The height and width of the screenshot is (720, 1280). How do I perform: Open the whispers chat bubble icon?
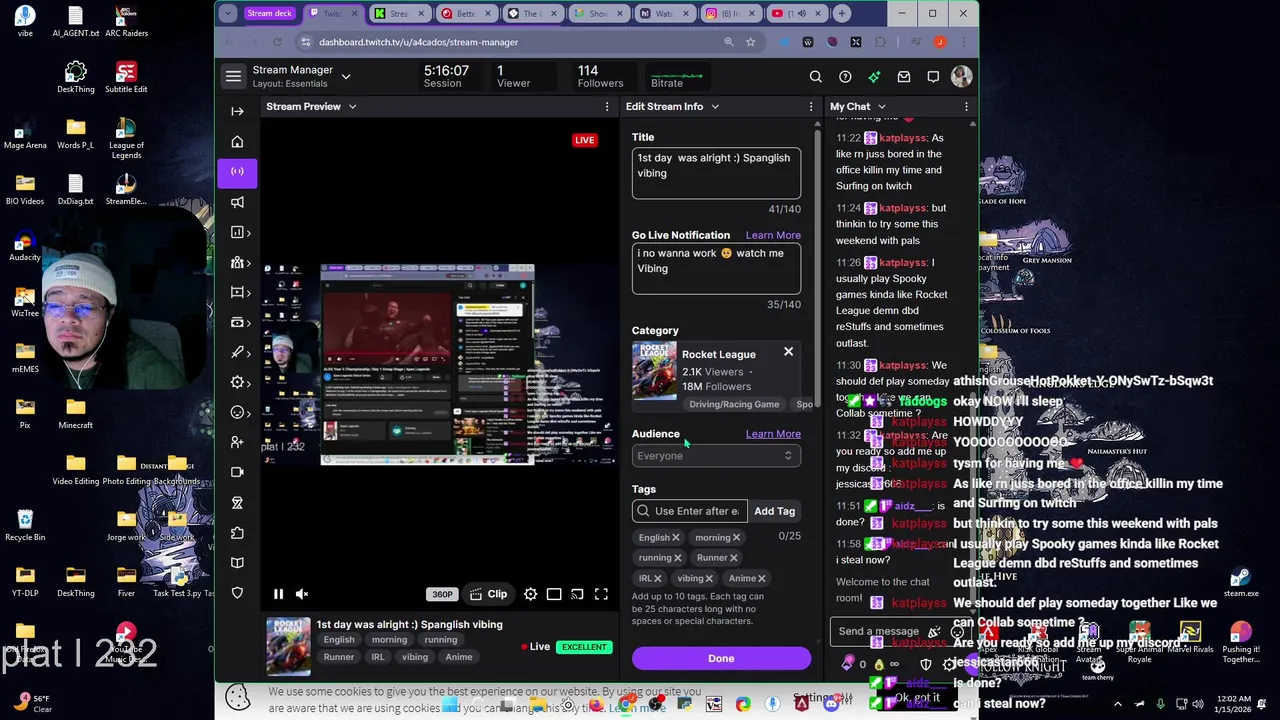tap(933, 77)
